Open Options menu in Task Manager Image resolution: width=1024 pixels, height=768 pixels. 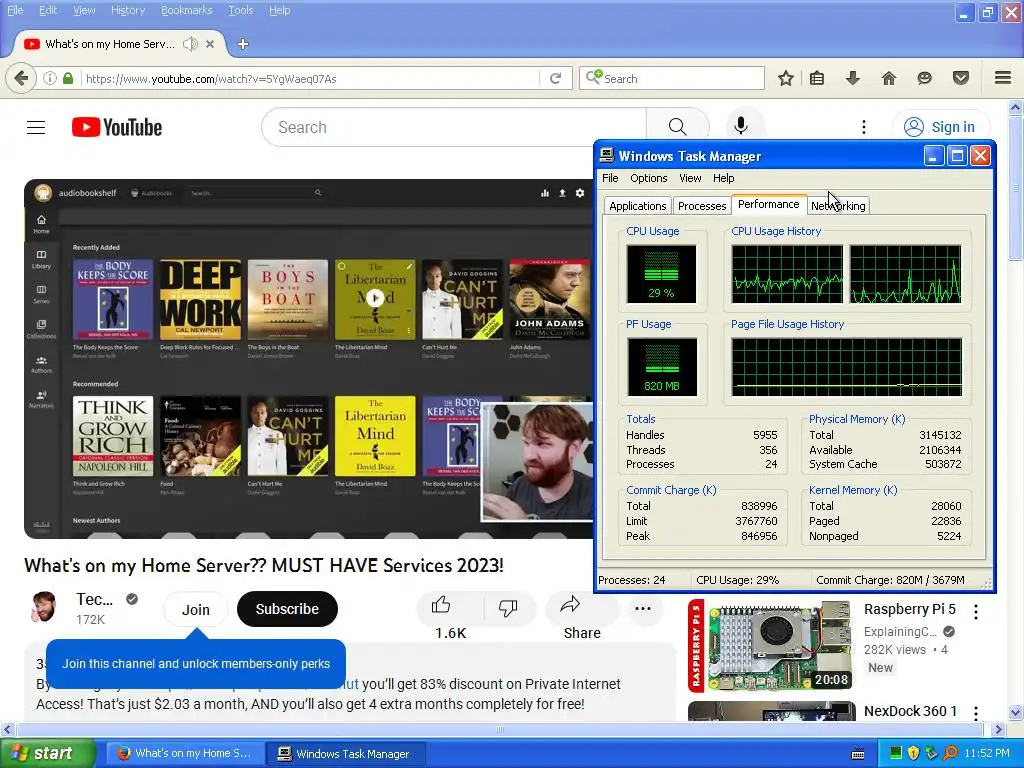[648, 178]
